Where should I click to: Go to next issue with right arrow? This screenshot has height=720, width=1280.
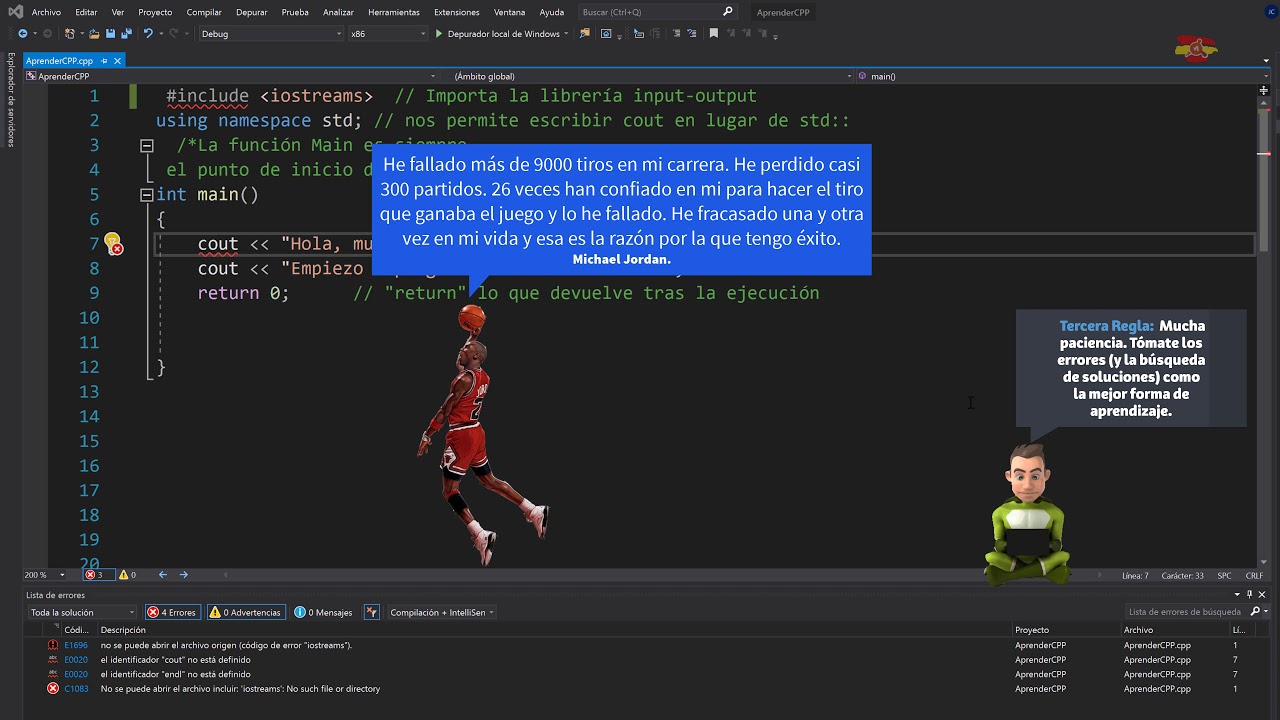183,575
